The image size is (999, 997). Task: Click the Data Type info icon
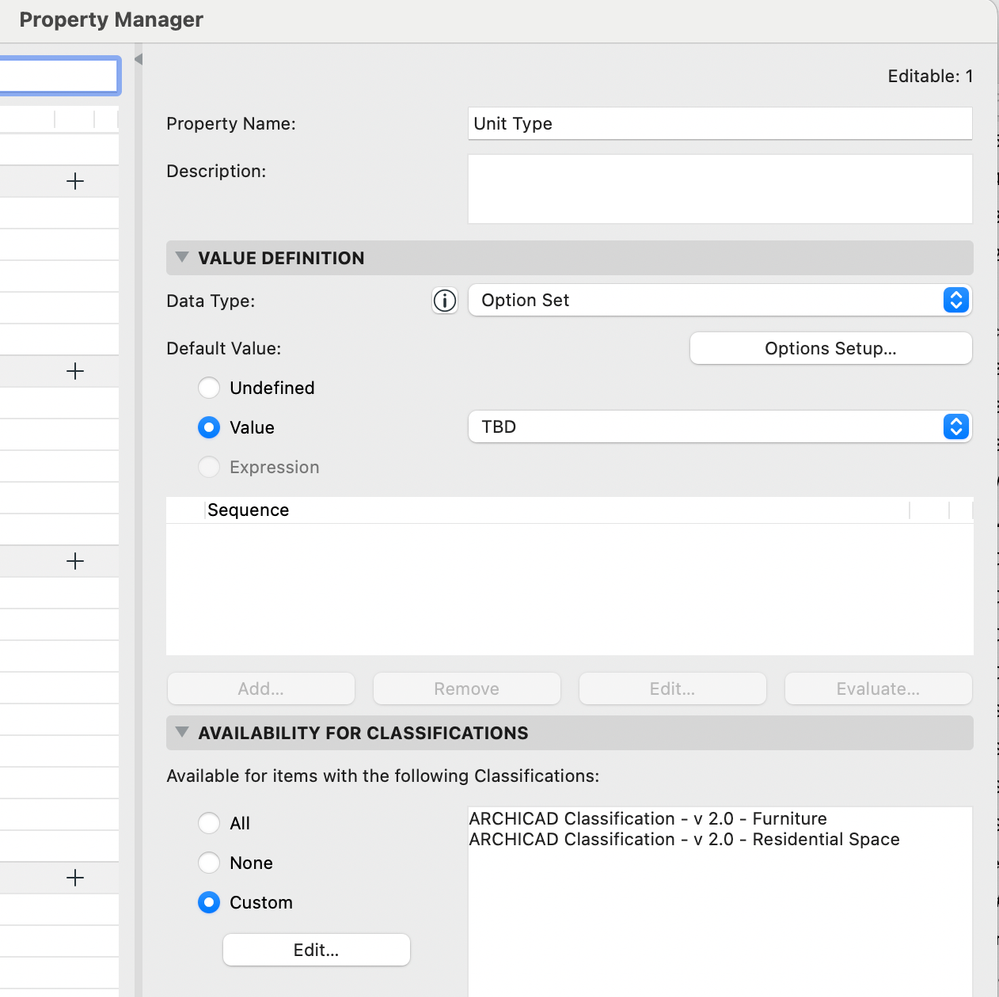click(x=444, y=300)
